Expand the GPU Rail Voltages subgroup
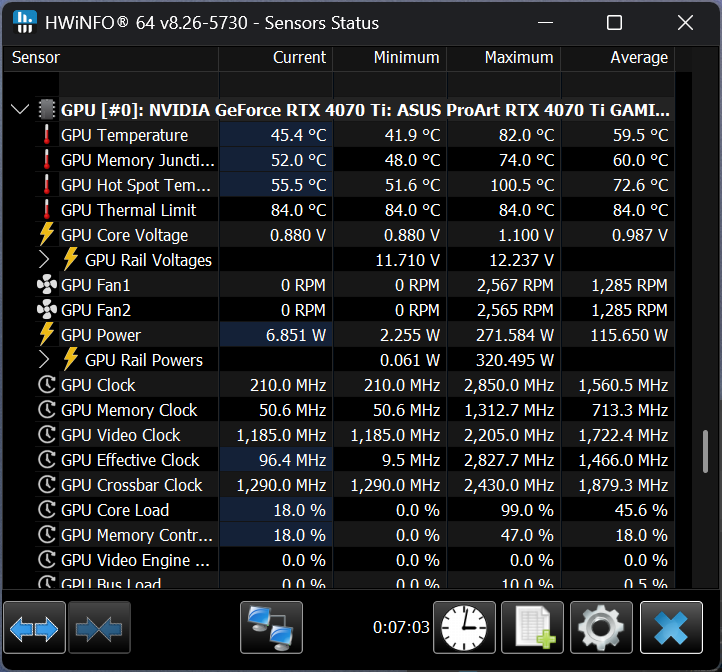722x672 pixels. point(44,260)
